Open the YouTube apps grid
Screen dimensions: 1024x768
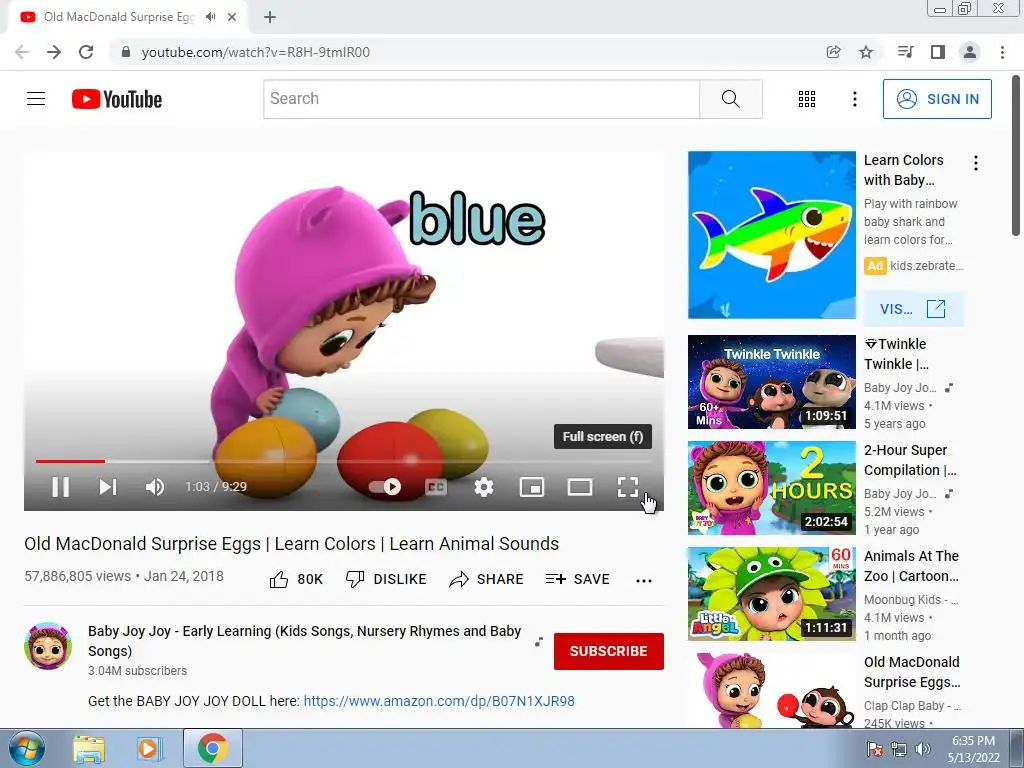click(x=807, y=99)
